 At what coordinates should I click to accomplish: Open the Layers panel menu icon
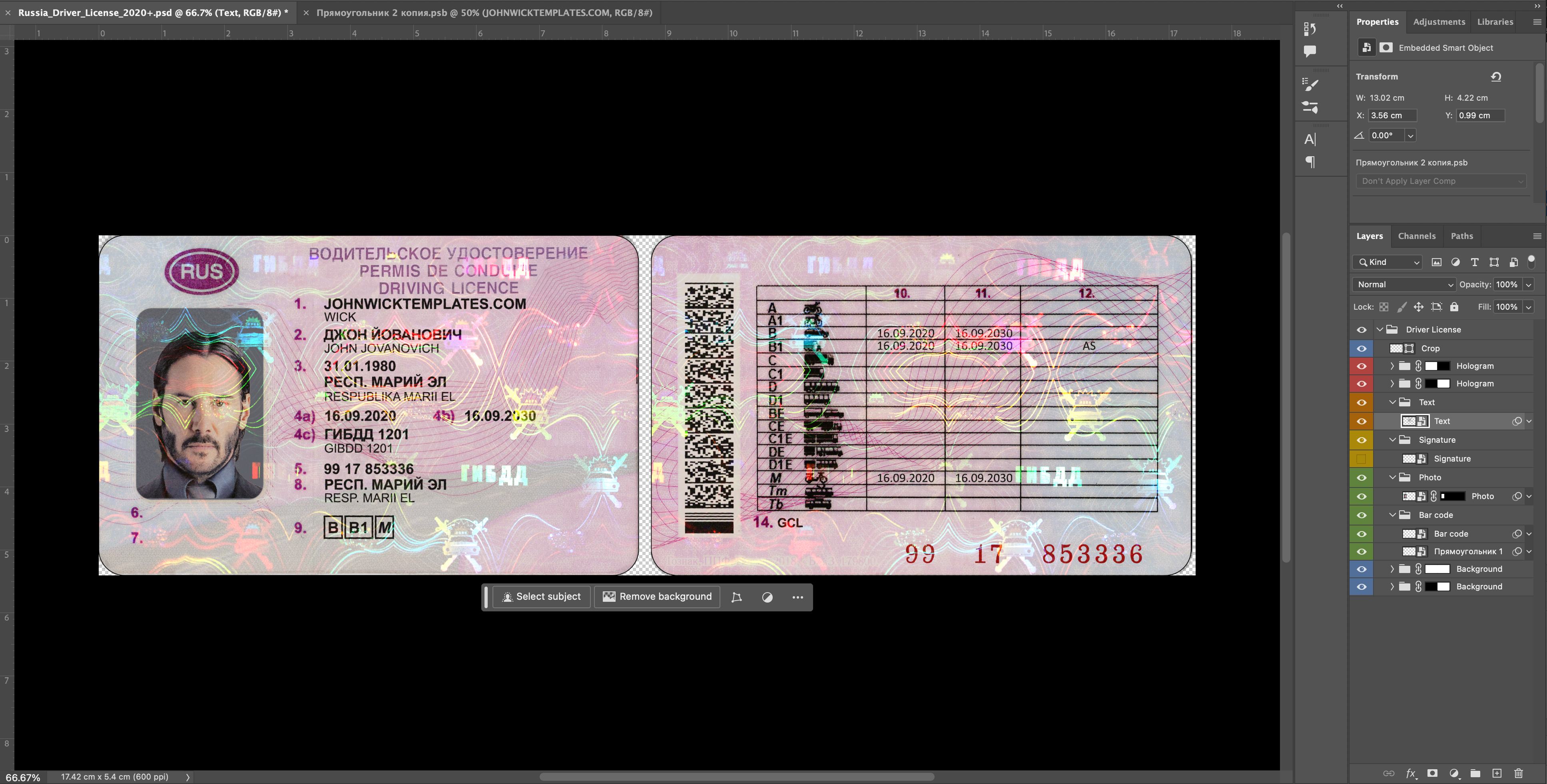(1537, 236)
